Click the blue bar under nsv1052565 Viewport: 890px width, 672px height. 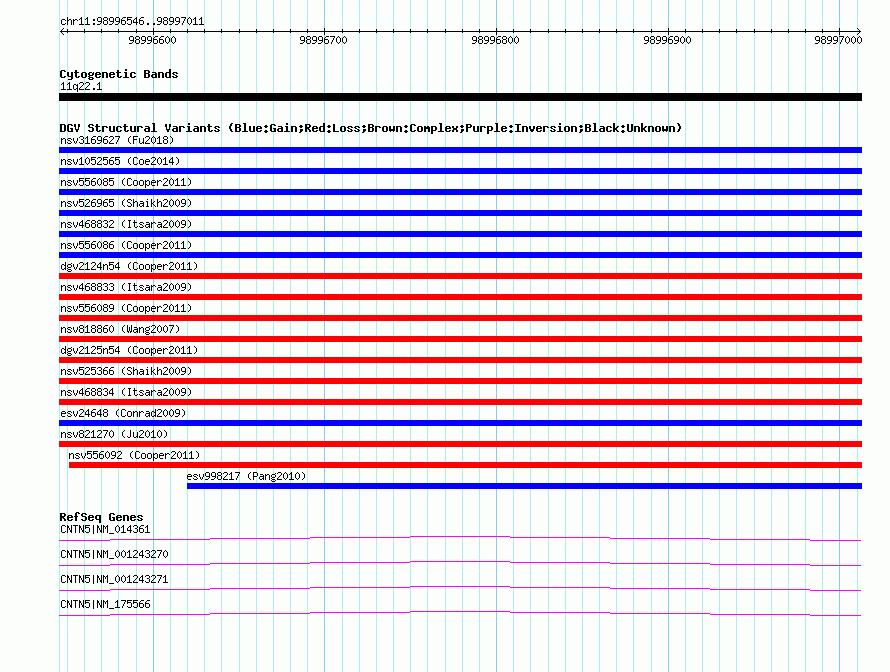coord(460,171)
